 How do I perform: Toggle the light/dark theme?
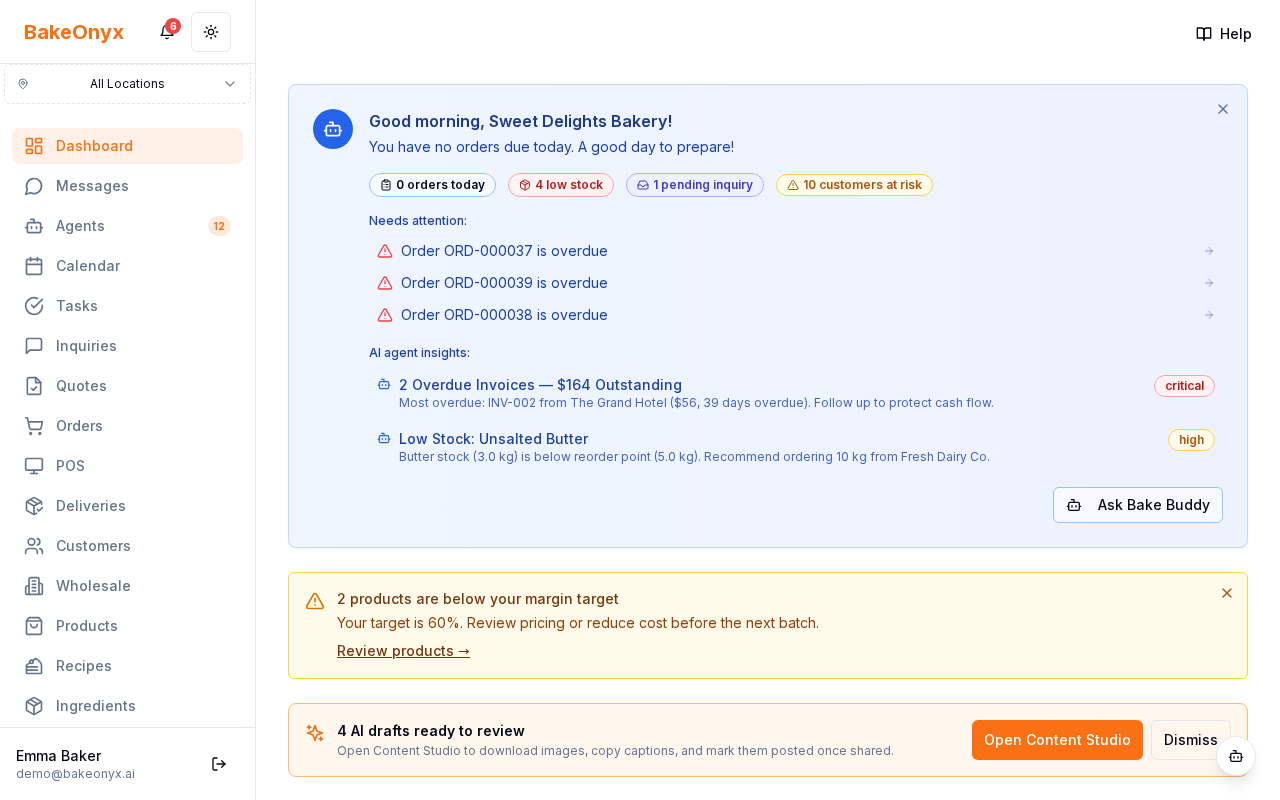click(x=211, y=32)
